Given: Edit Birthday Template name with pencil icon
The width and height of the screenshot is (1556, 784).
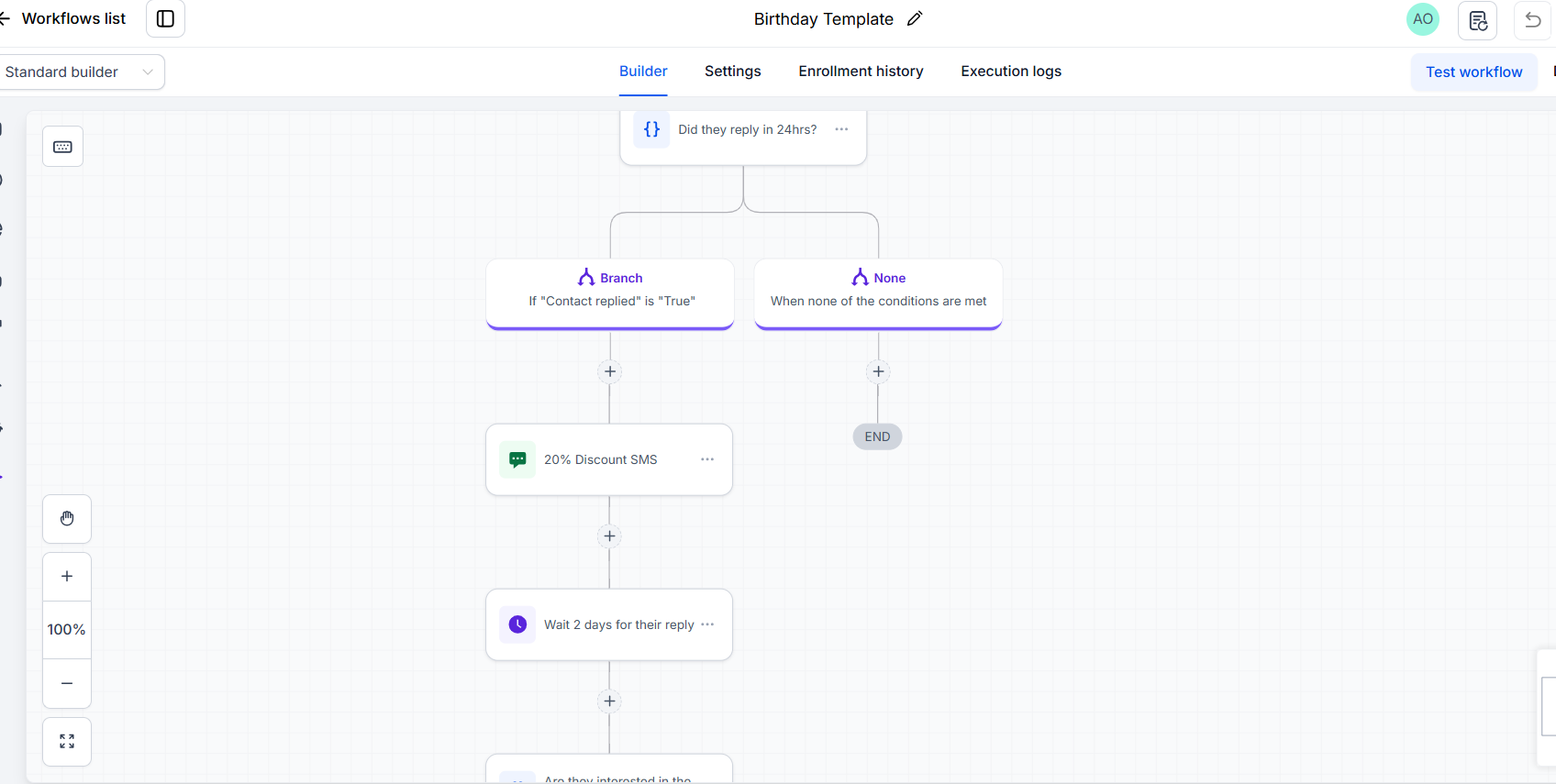Looking at the screenshot, I should pyautogui.click(x=915, y=18).
